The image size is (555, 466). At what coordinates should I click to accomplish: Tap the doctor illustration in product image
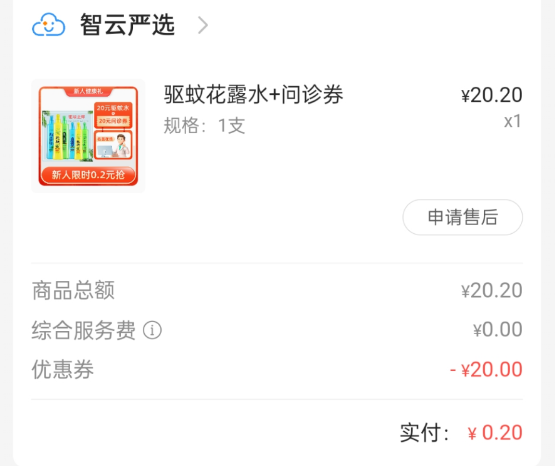[113, 145]
